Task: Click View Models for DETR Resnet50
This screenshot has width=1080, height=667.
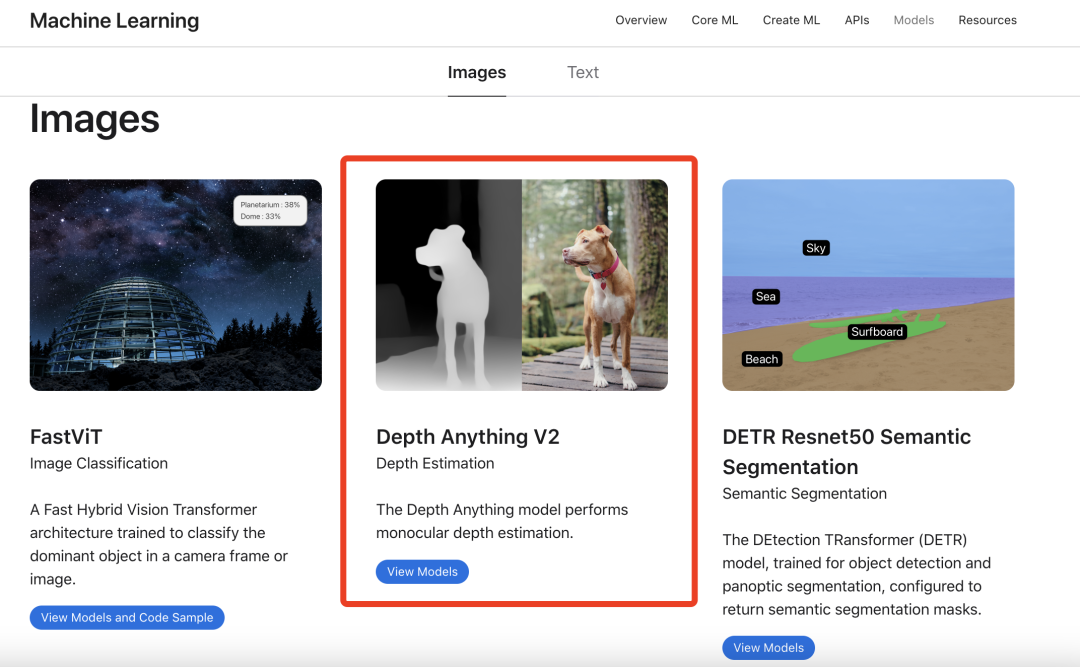Action: (x=768, y=647)
